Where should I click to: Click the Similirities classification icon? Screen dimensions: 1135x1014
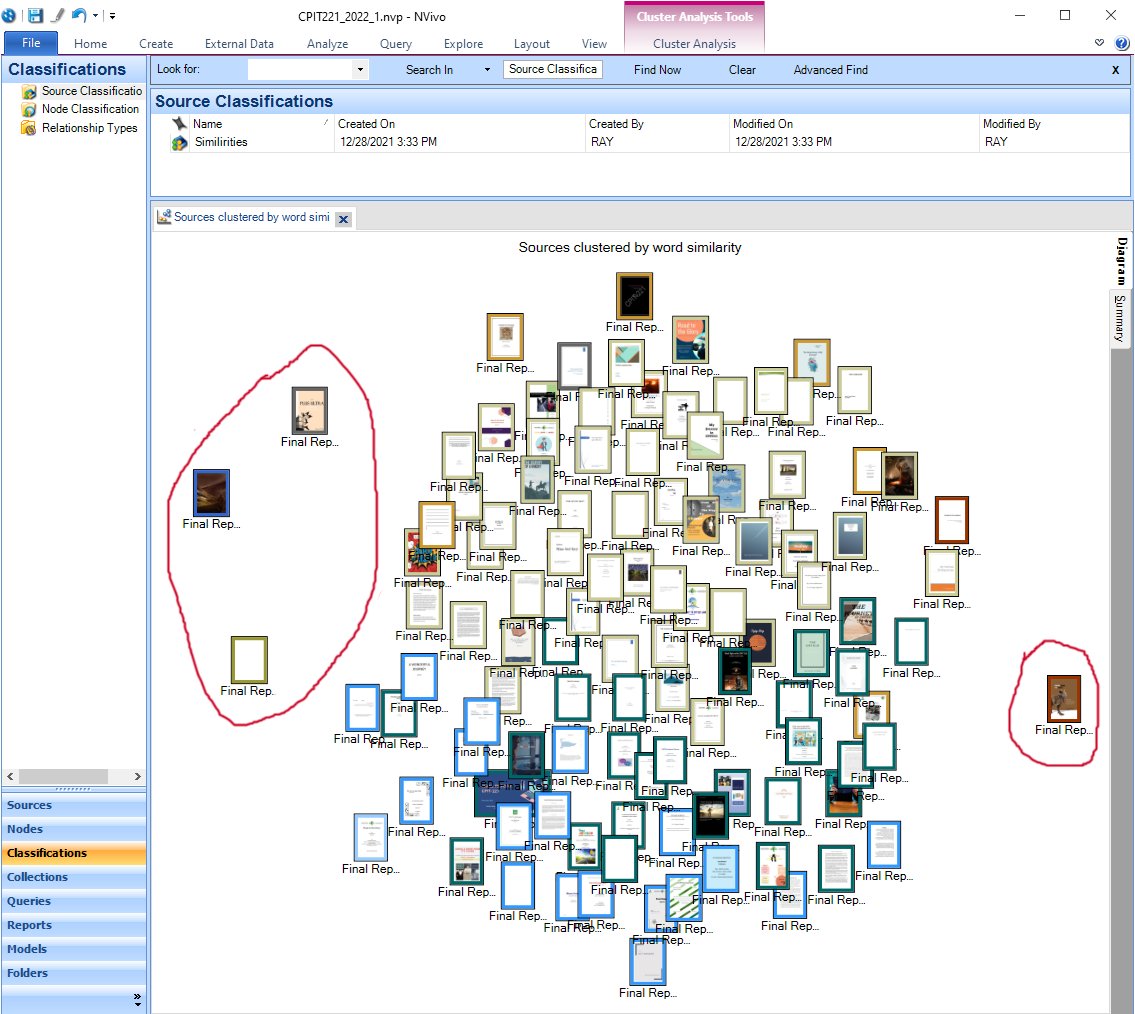(x=180, y=143)
